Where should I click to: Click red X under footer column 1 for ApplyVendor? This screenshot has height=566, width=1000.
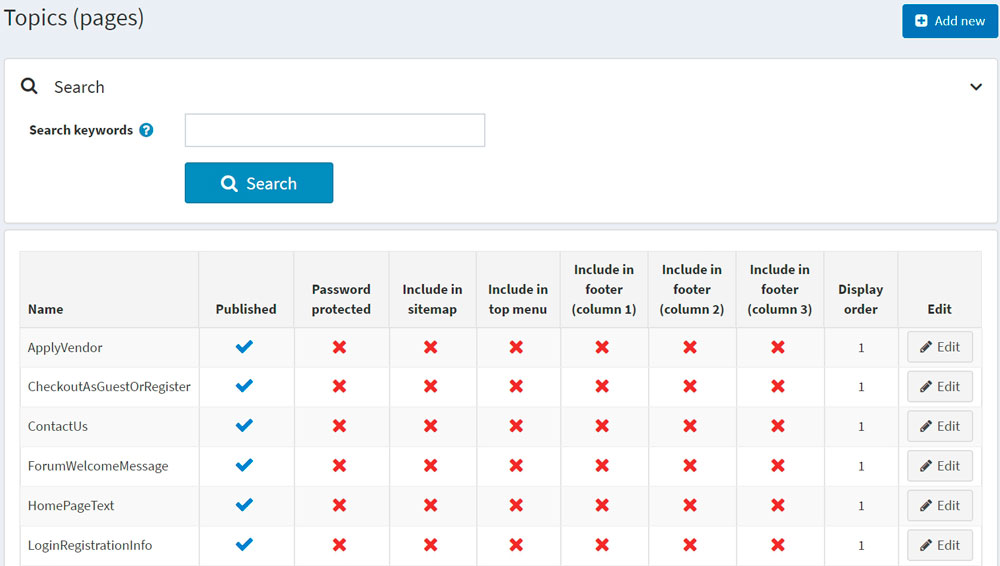click(602, 347)
